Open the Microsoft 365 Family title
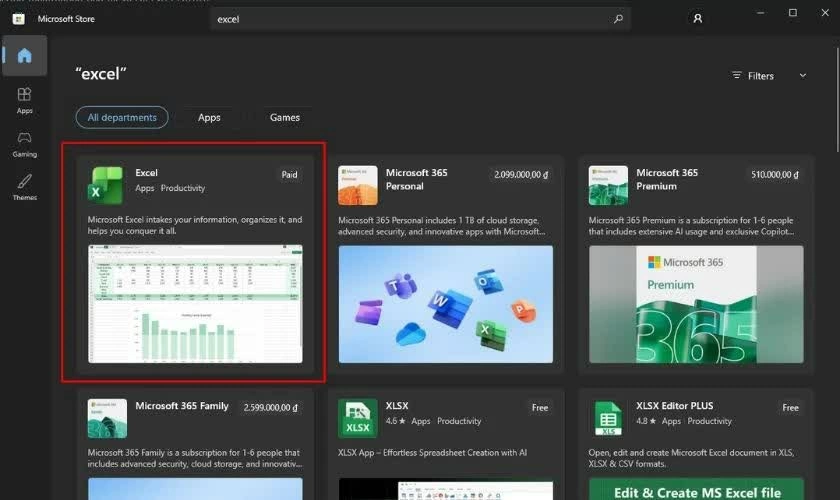This screenshot has width=840, height=500. [182, 406]
